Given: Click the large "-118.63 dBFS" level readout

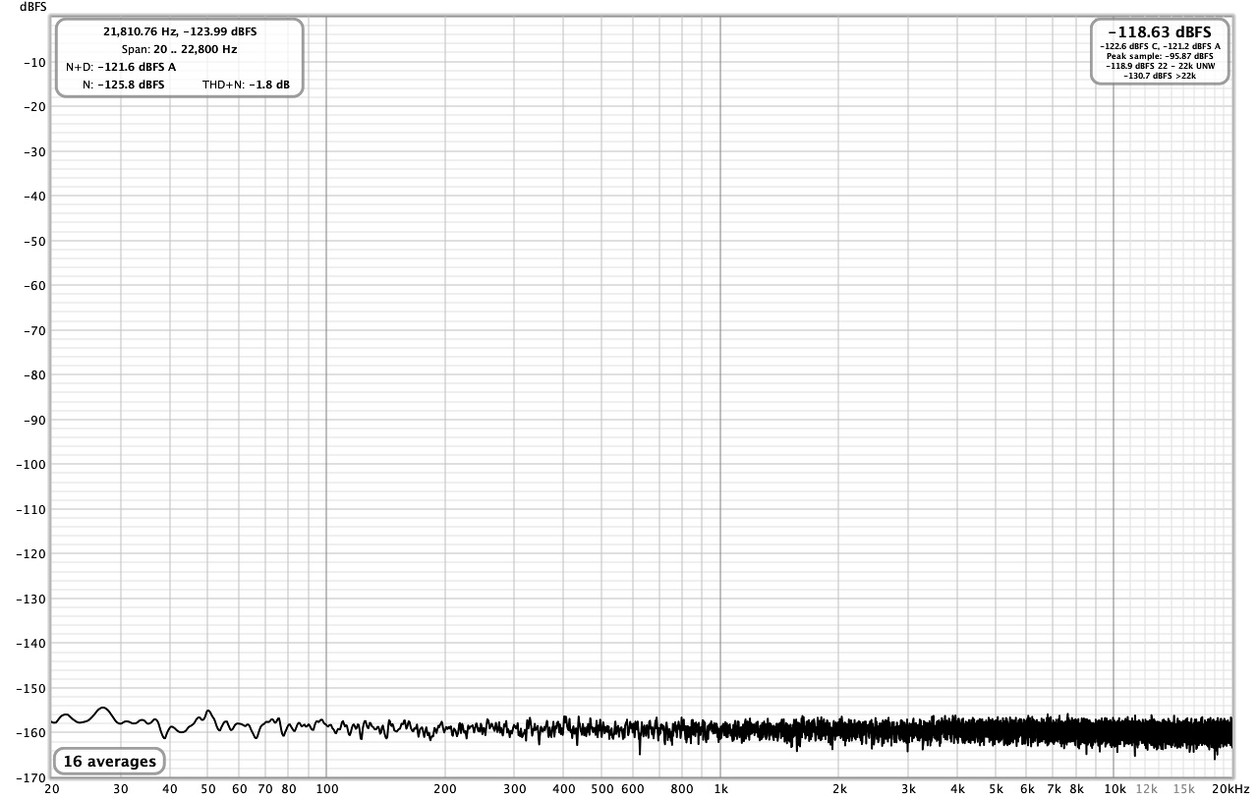Looking at the screenshot, I should [1160, 32].
